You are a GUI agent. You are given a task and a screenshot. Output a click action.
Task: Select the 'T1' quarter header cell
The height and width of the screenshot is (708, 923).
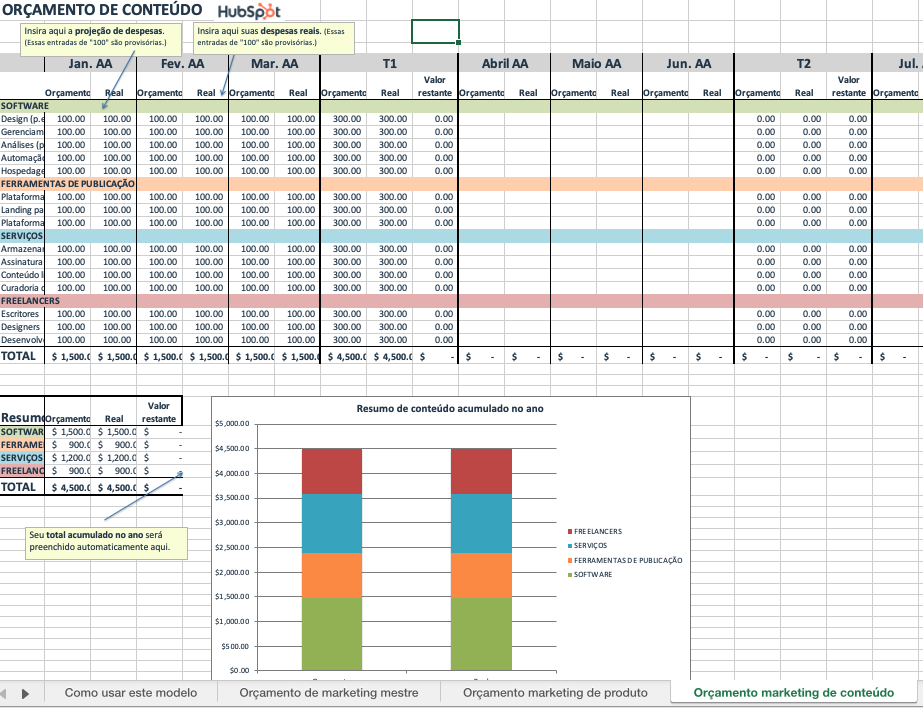click(x=390, y=64)
